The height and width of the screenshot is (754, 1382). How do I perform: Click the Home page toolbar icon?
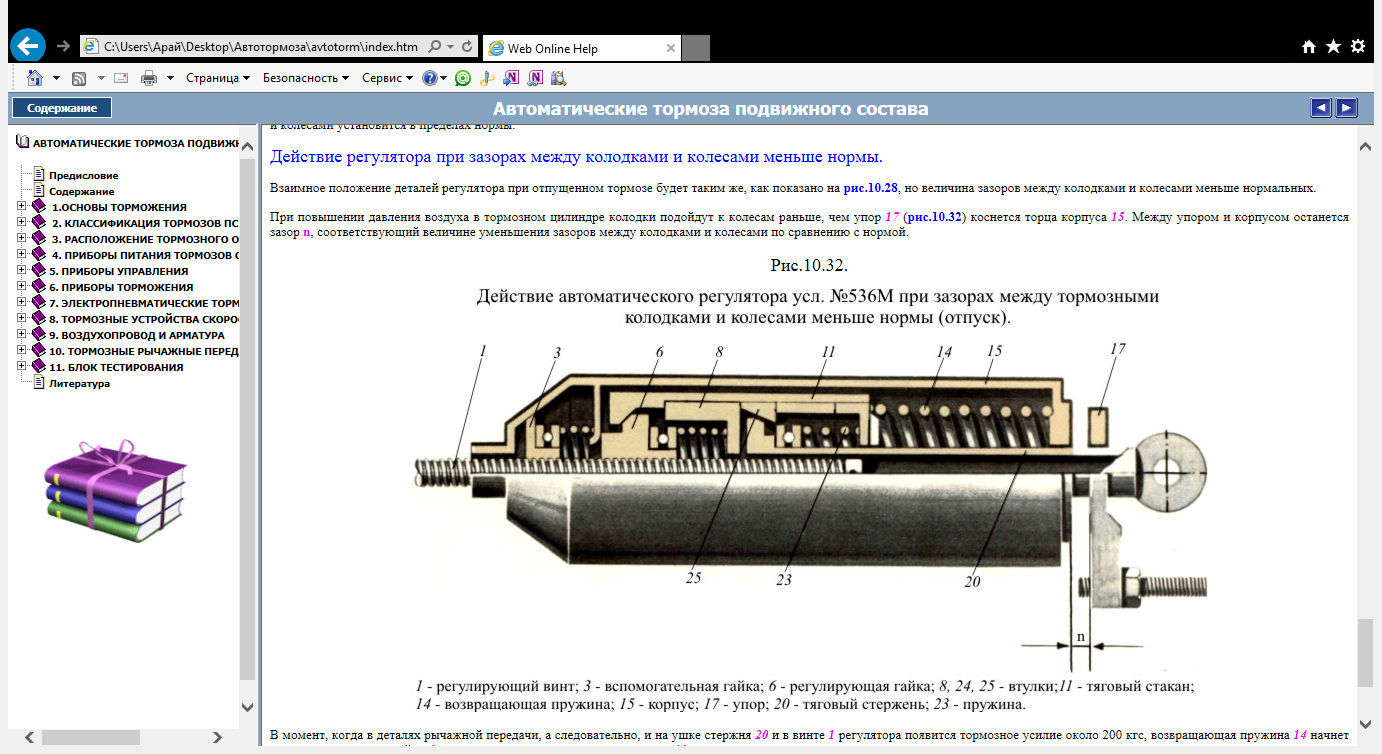[x=35, y=78]
